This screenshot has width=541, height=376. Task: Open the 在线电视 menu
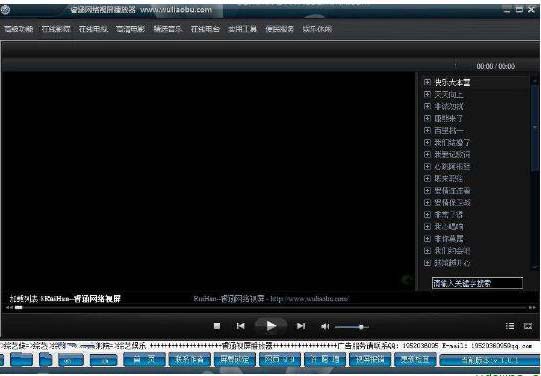pyautogui.click(x=93, y=29)
